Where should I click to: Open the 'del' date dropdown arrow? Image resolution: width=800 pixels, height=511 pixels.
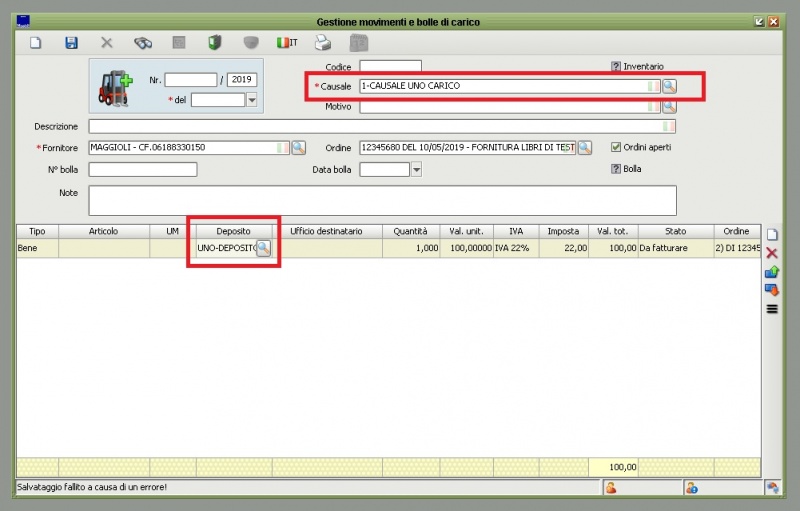tap(252, 100)
